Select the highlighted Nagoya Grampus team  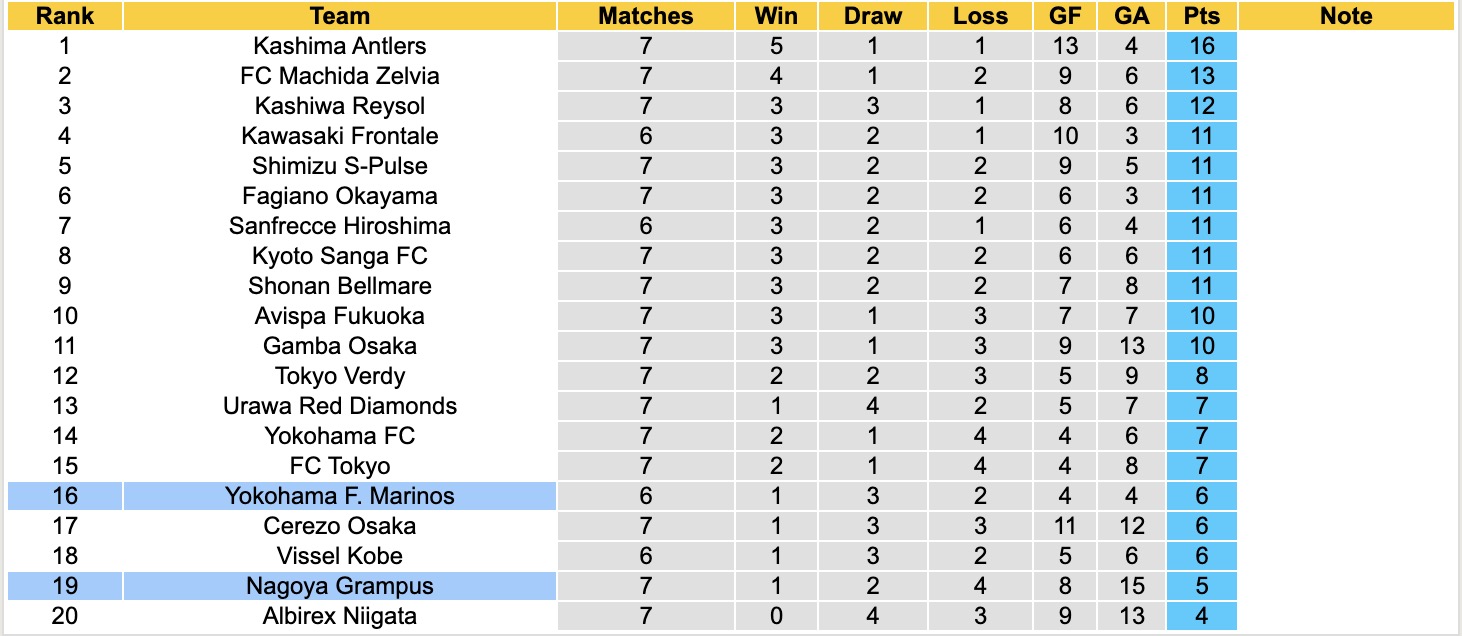click(340, 586)
